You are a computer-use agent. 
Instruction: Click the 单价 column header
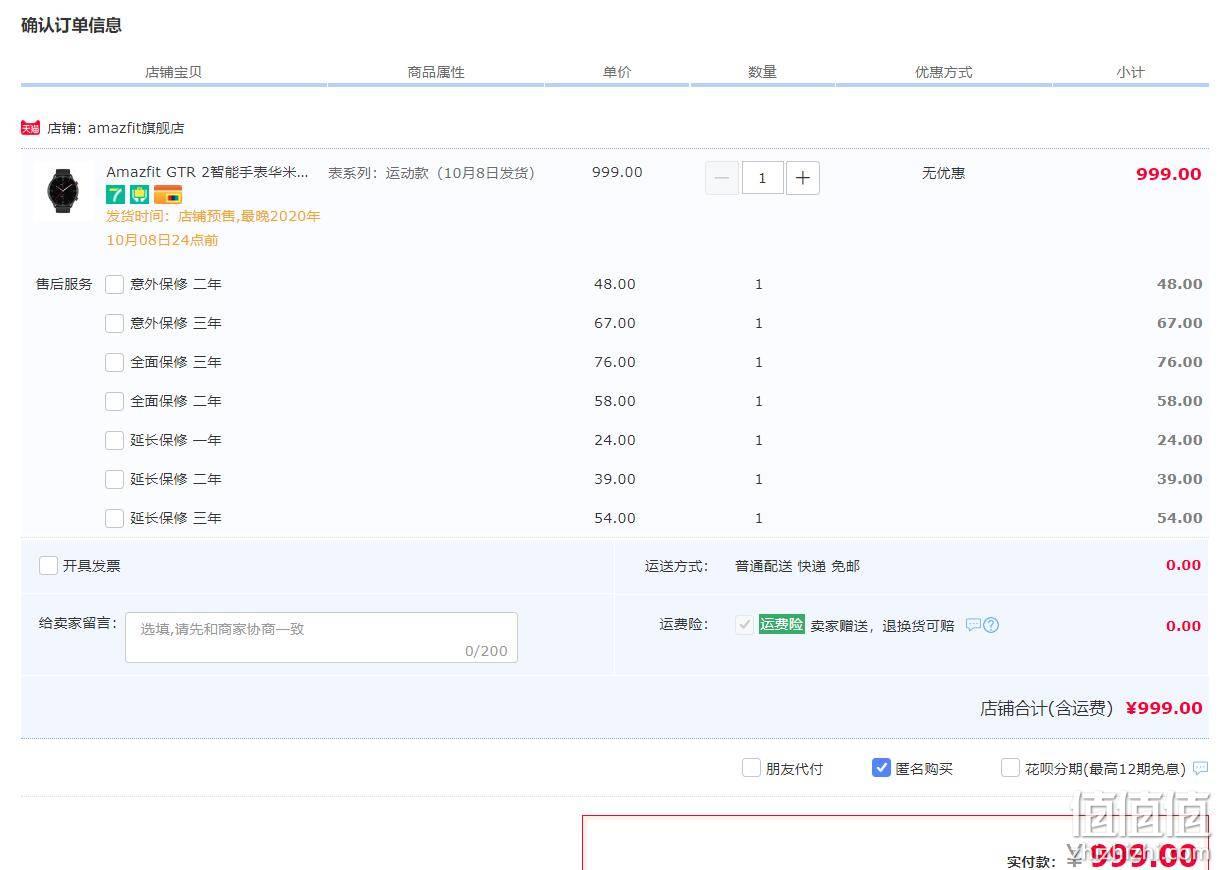coord(617,72)
